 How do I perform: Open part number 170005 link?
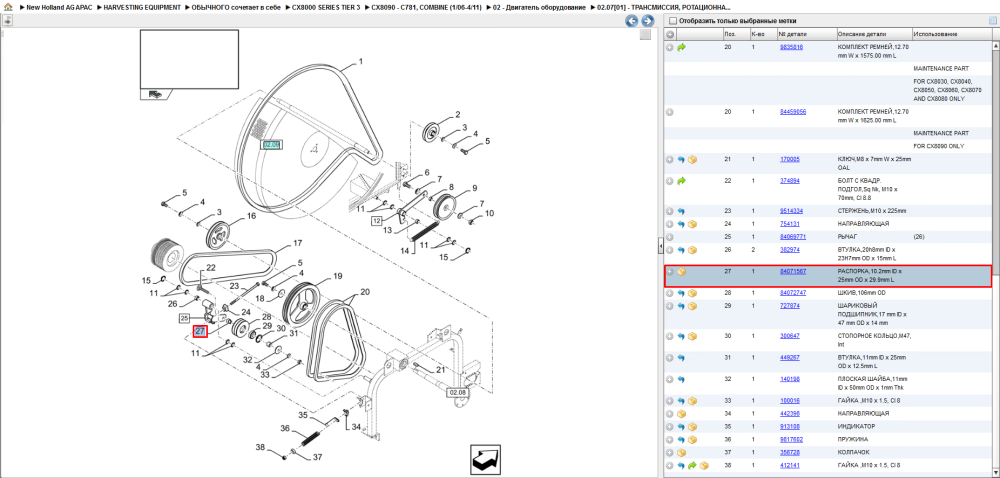point(790,159)
